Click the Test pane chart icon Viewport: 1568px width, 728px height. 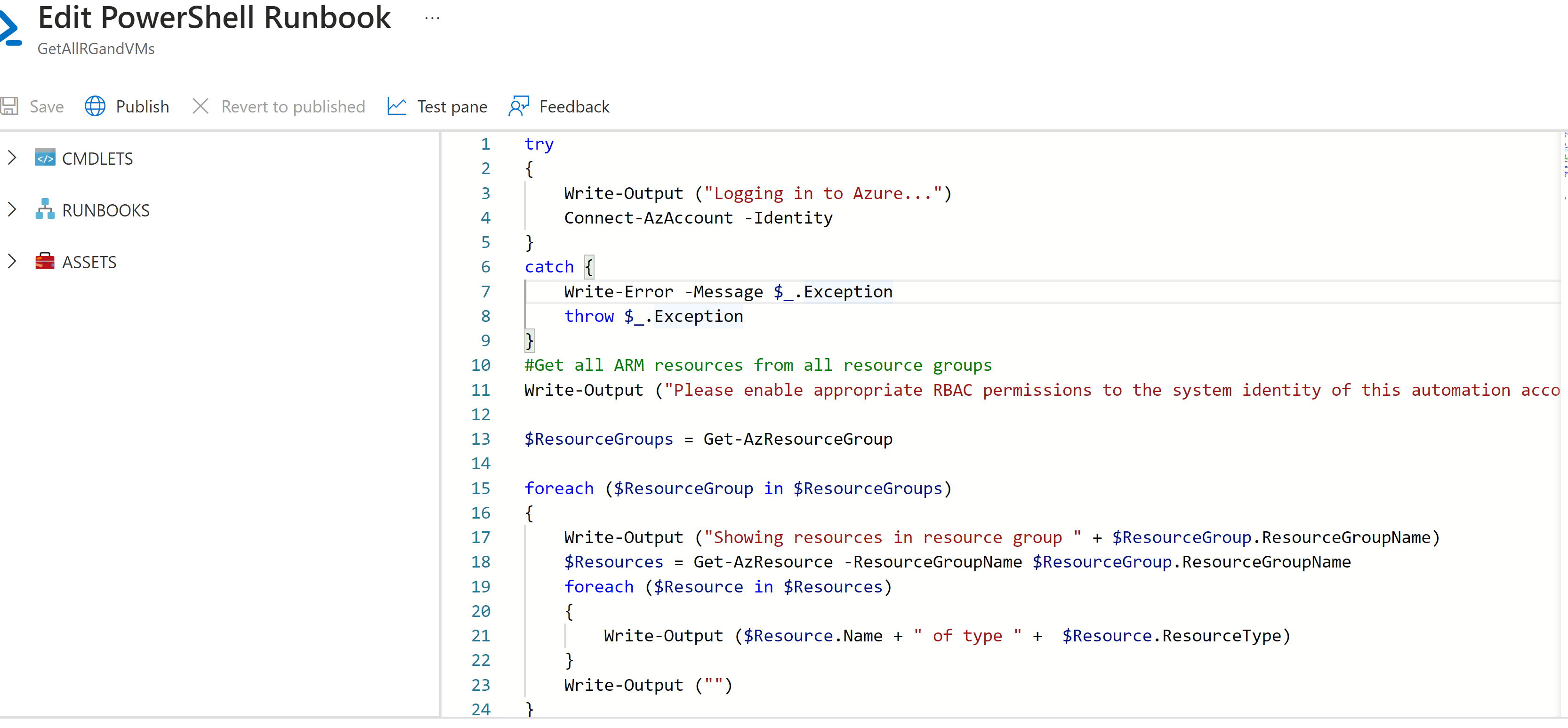[x=396, y=106]
